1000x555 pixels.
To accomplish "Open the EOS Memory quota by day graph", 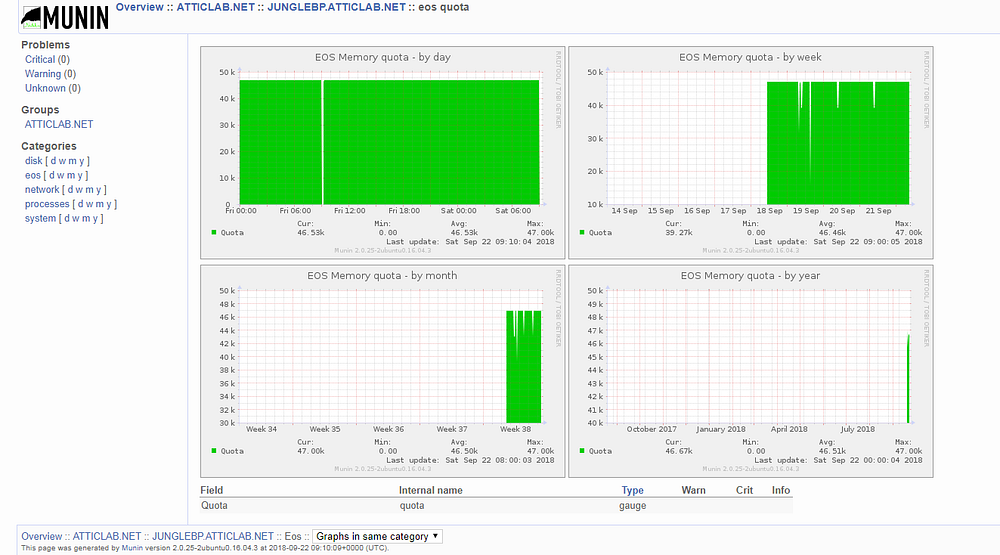I will click(383, 152).
